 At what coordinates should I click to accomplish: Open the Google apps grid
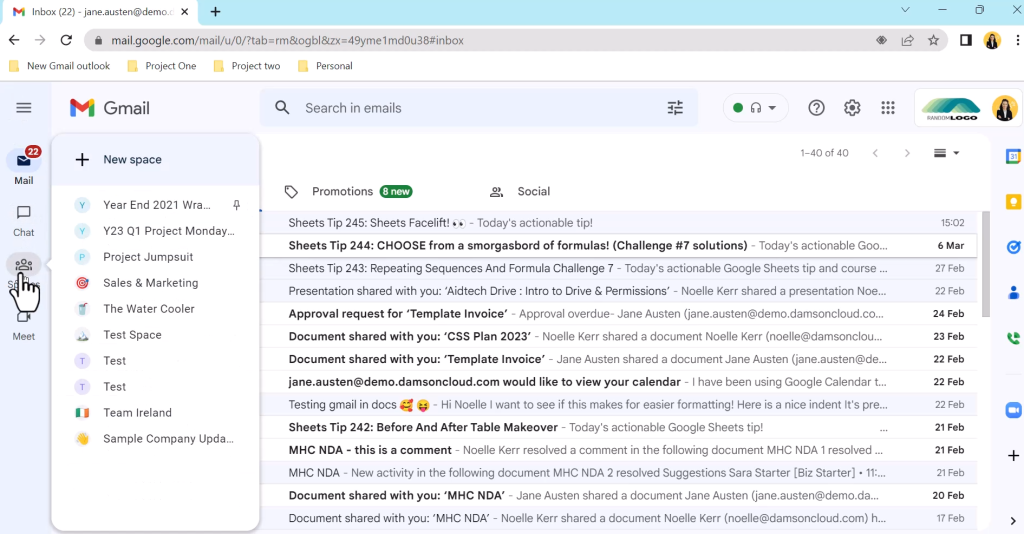[x=888, y=108]
